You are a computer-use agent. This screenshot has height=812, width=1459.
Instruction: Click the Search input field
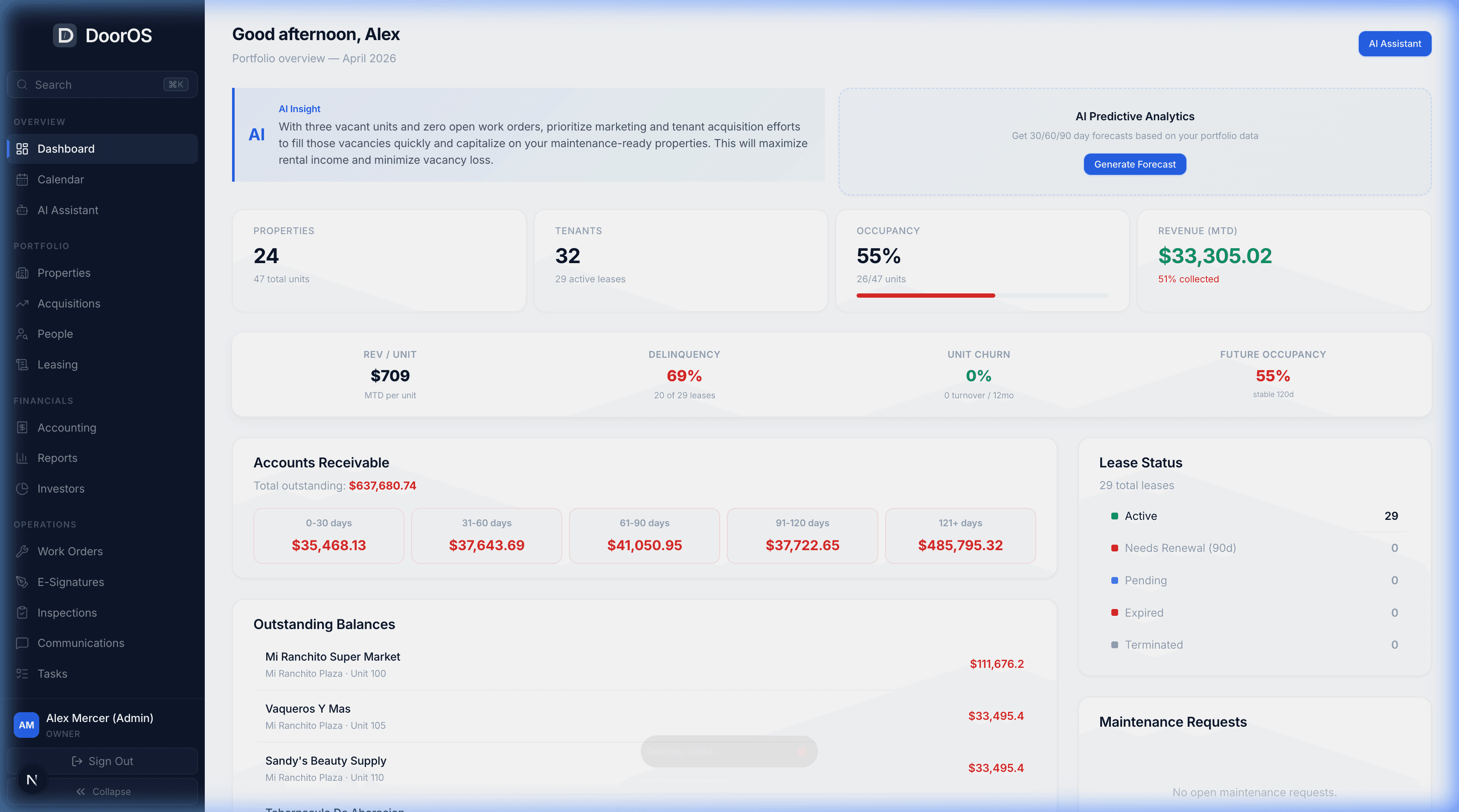102,84
